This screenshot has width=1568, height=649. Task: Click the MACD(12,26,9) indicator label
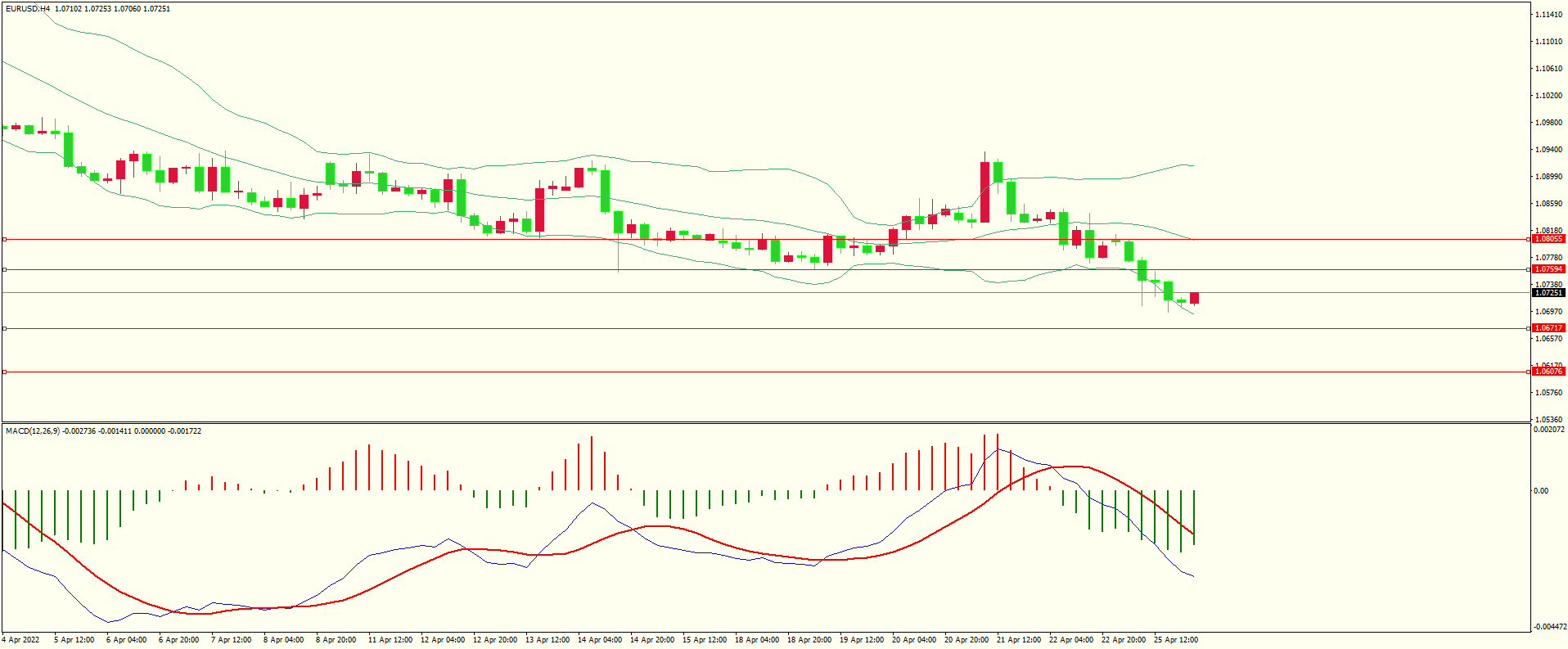click(33, 431)
